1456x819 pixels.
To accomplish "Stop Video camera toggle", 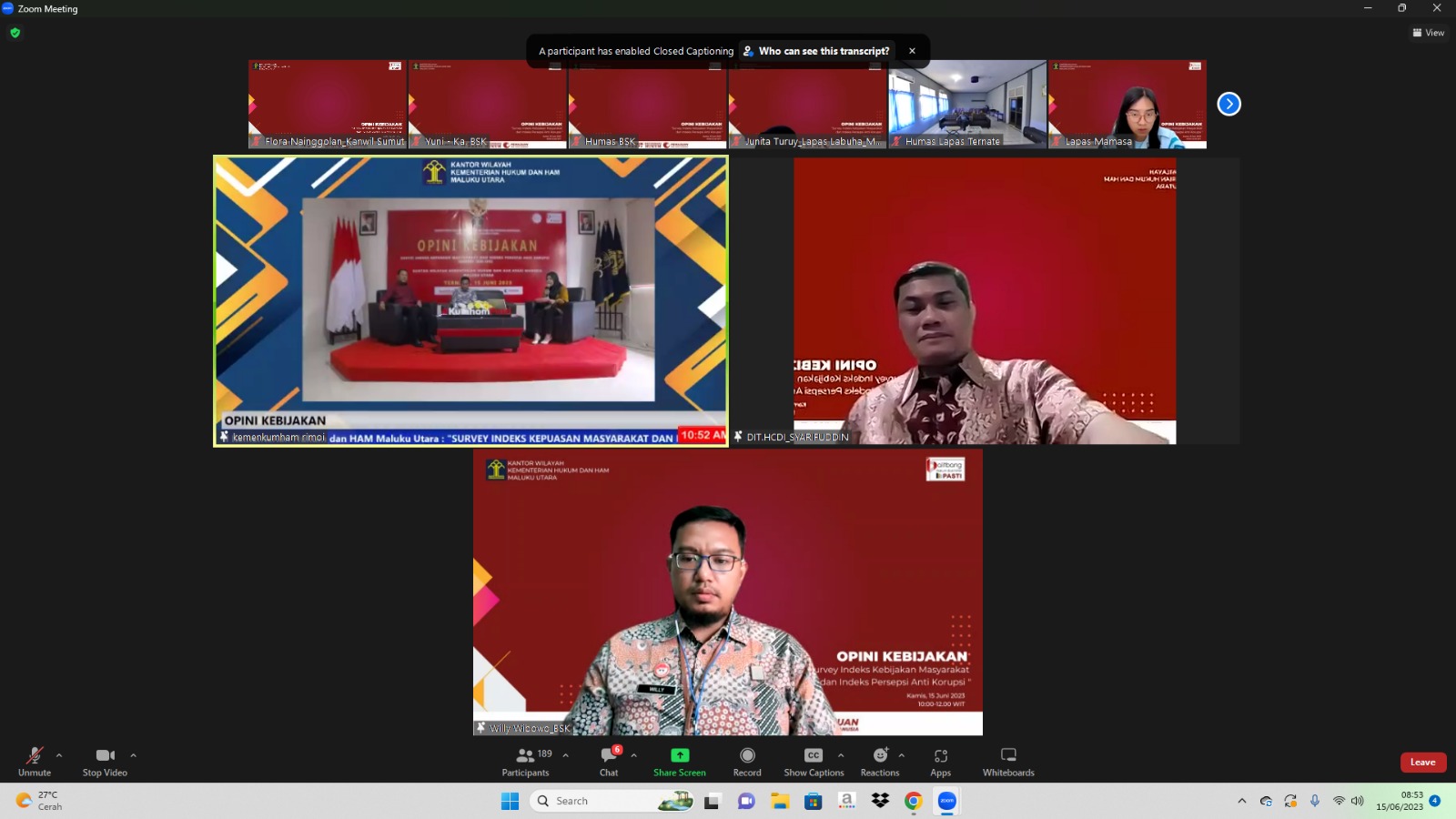I will (105, 762).
